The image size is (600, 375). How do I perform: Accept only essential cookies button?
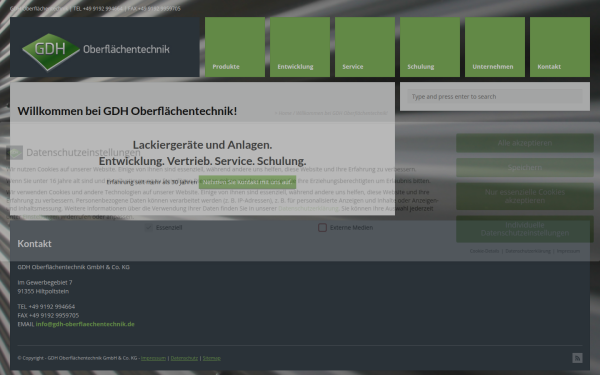(x=525, y=196)
